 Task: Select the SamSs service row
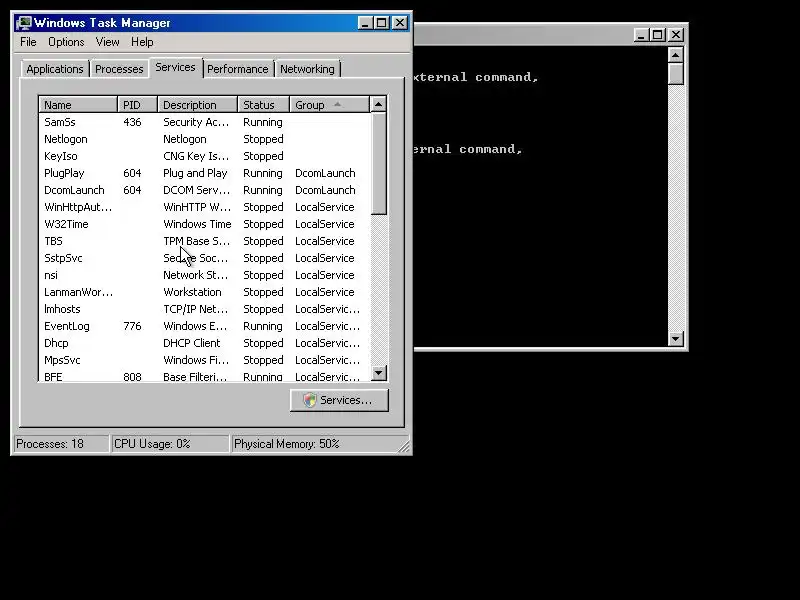click(x=204, y=122)
